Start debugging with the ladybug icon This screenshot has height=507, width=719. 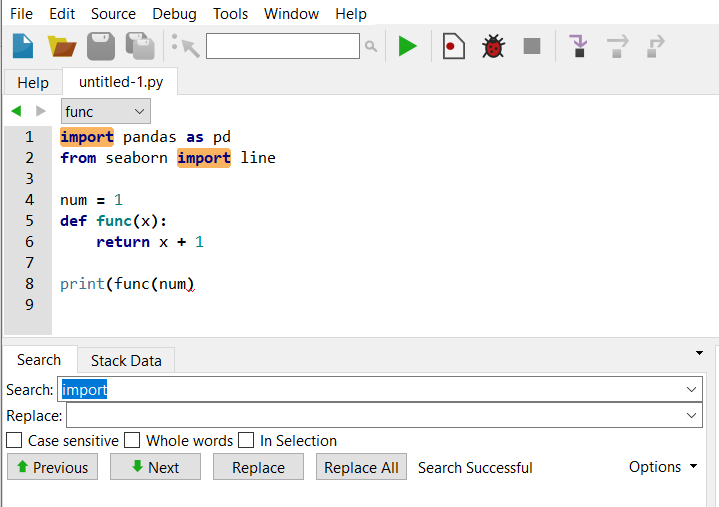tap(493, 46)
